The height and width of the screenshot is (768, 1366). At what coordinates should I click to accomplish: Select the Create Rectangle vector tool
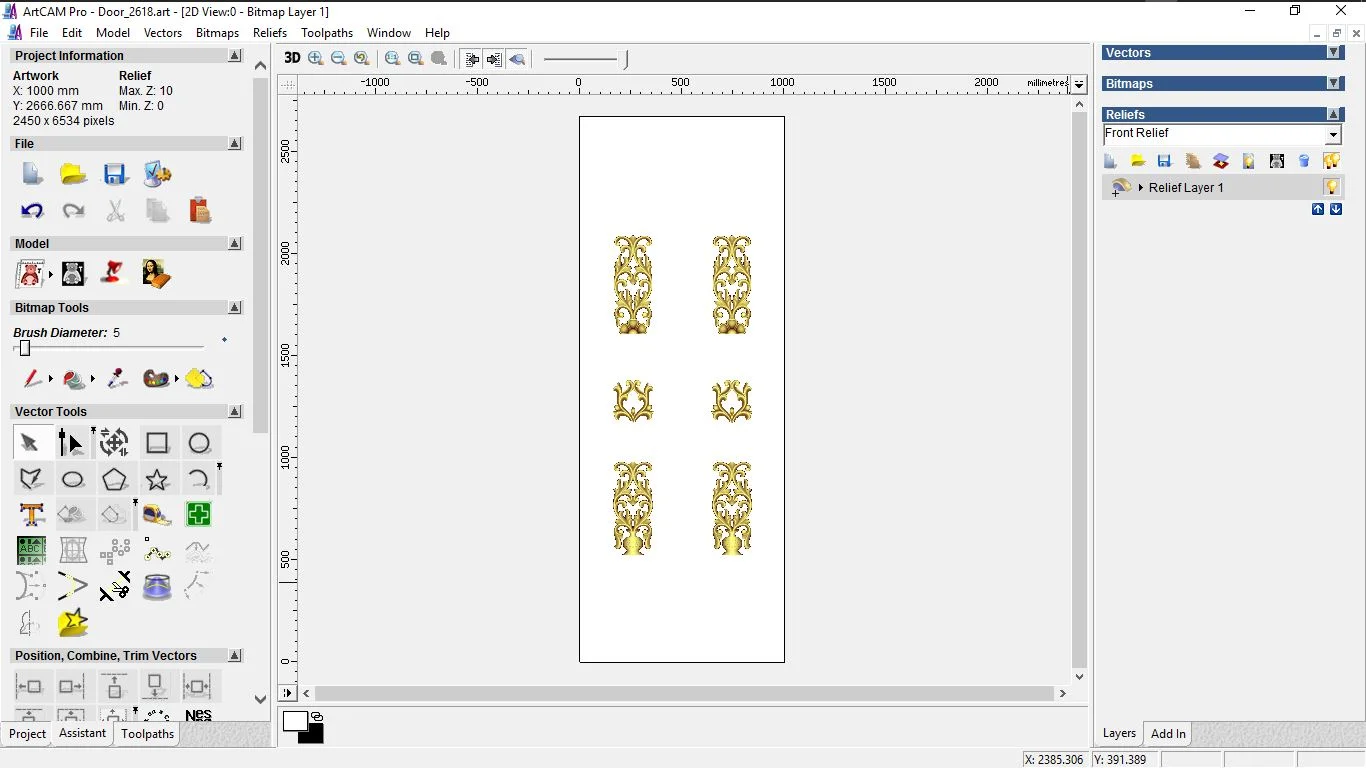click(157, 443)
